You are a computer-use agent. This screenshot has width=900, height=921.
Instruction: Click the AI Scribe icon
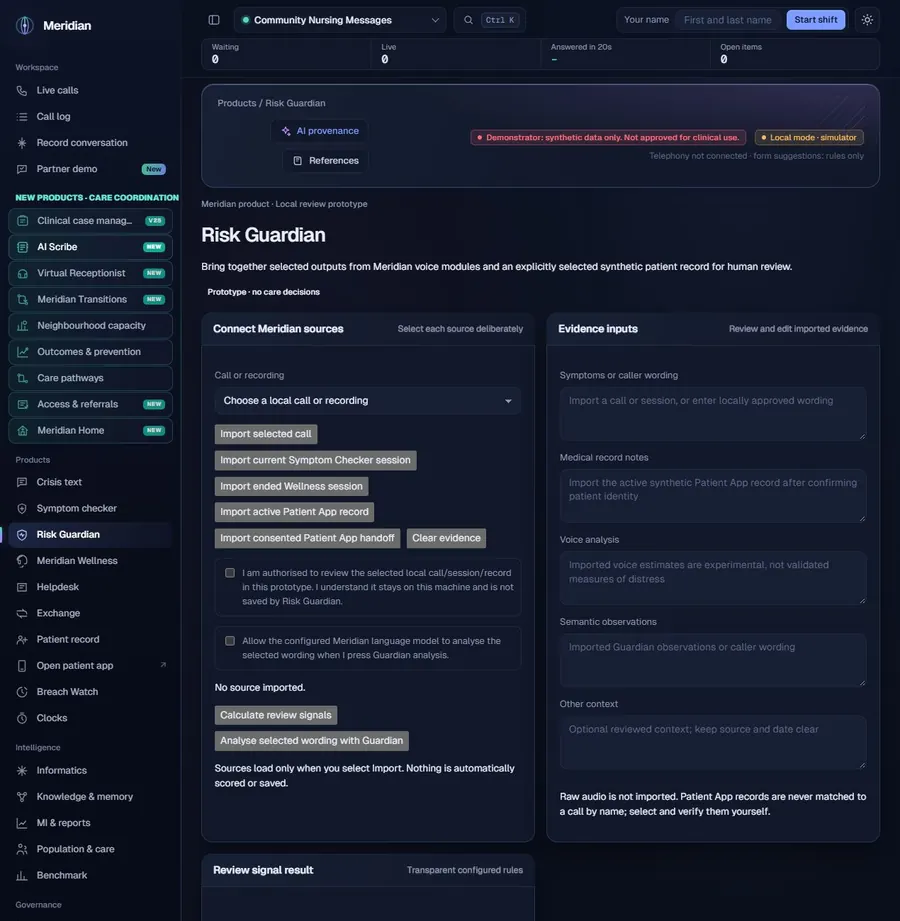click(x=22, y=247)
